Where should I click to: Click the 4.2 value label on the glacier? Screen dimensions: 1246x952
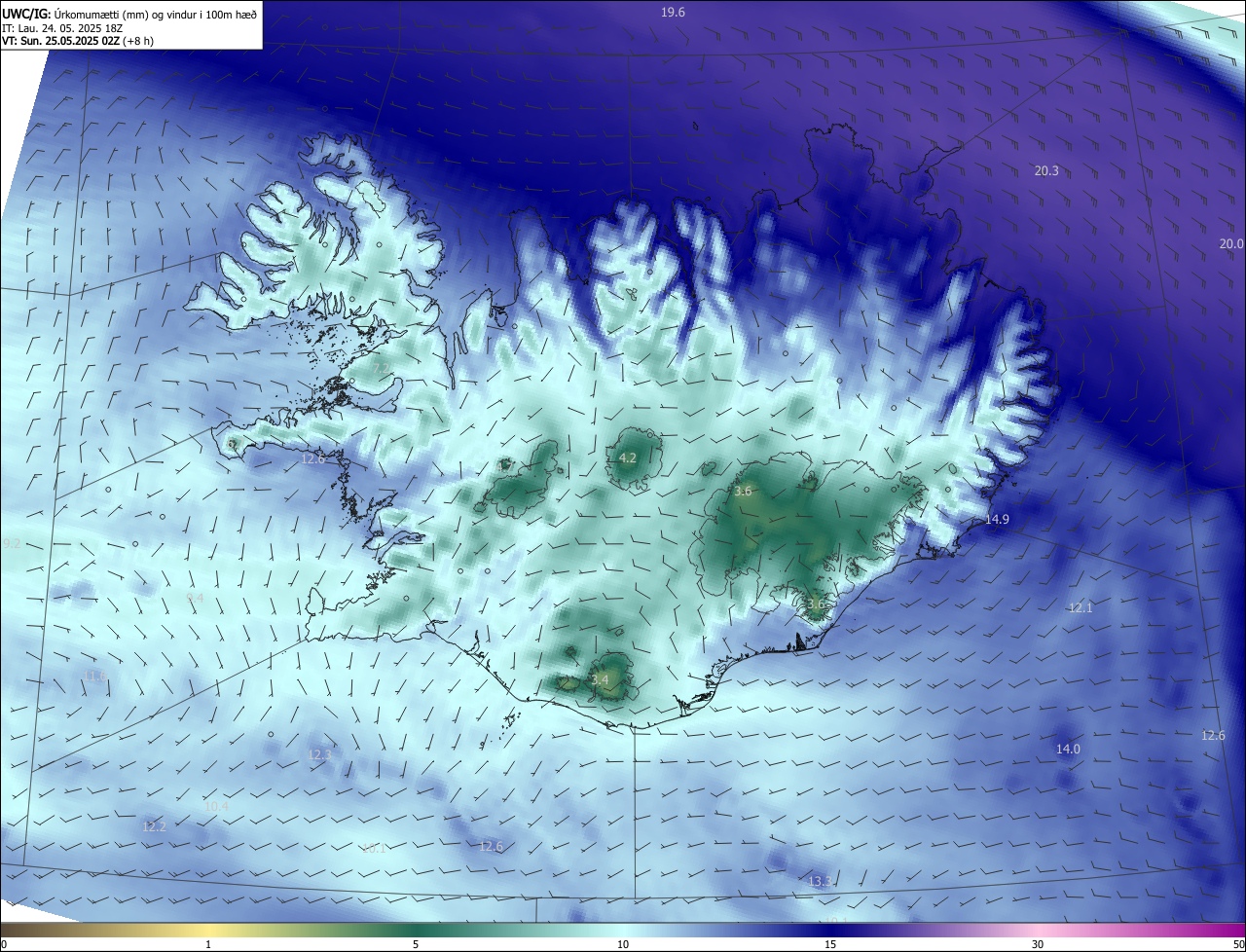[x=628, y=458]
